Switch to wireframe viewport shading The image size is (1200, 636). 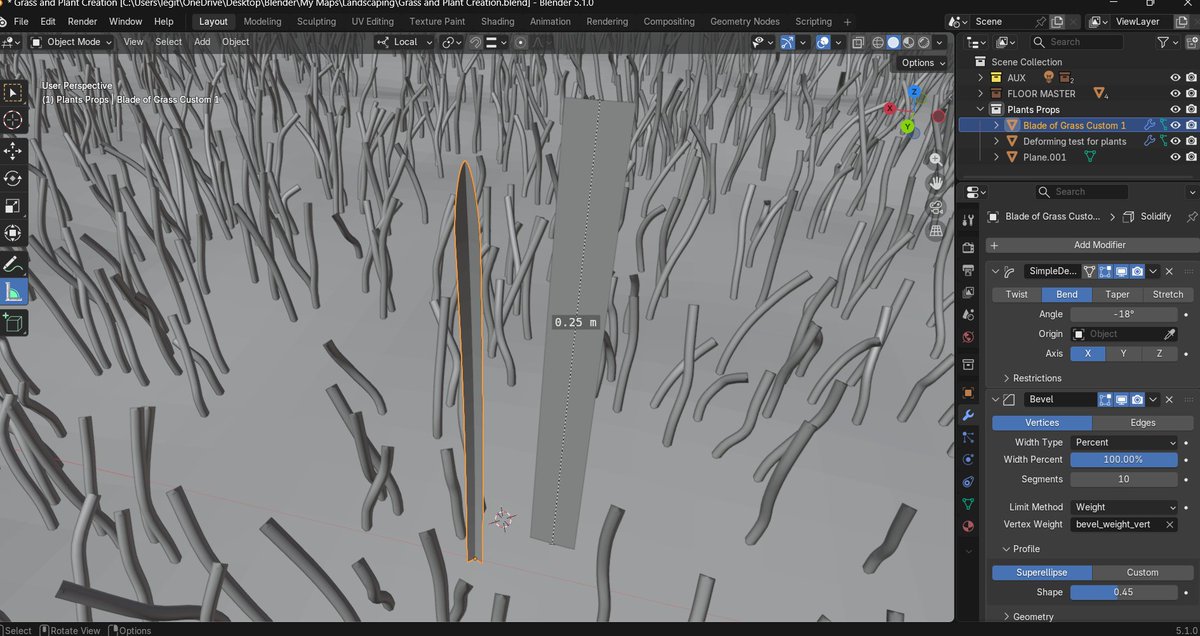879,42
